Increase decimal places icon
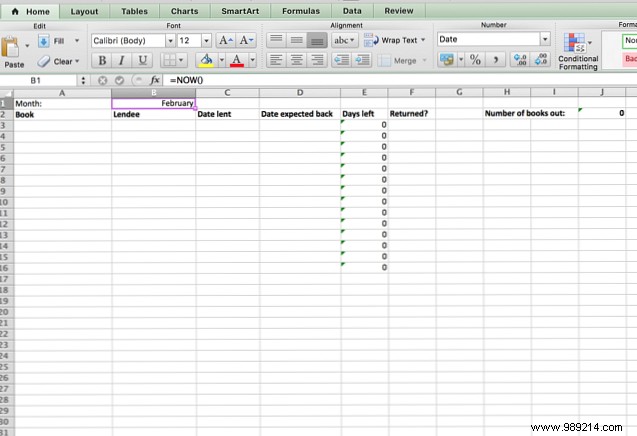 pos(520,60)
